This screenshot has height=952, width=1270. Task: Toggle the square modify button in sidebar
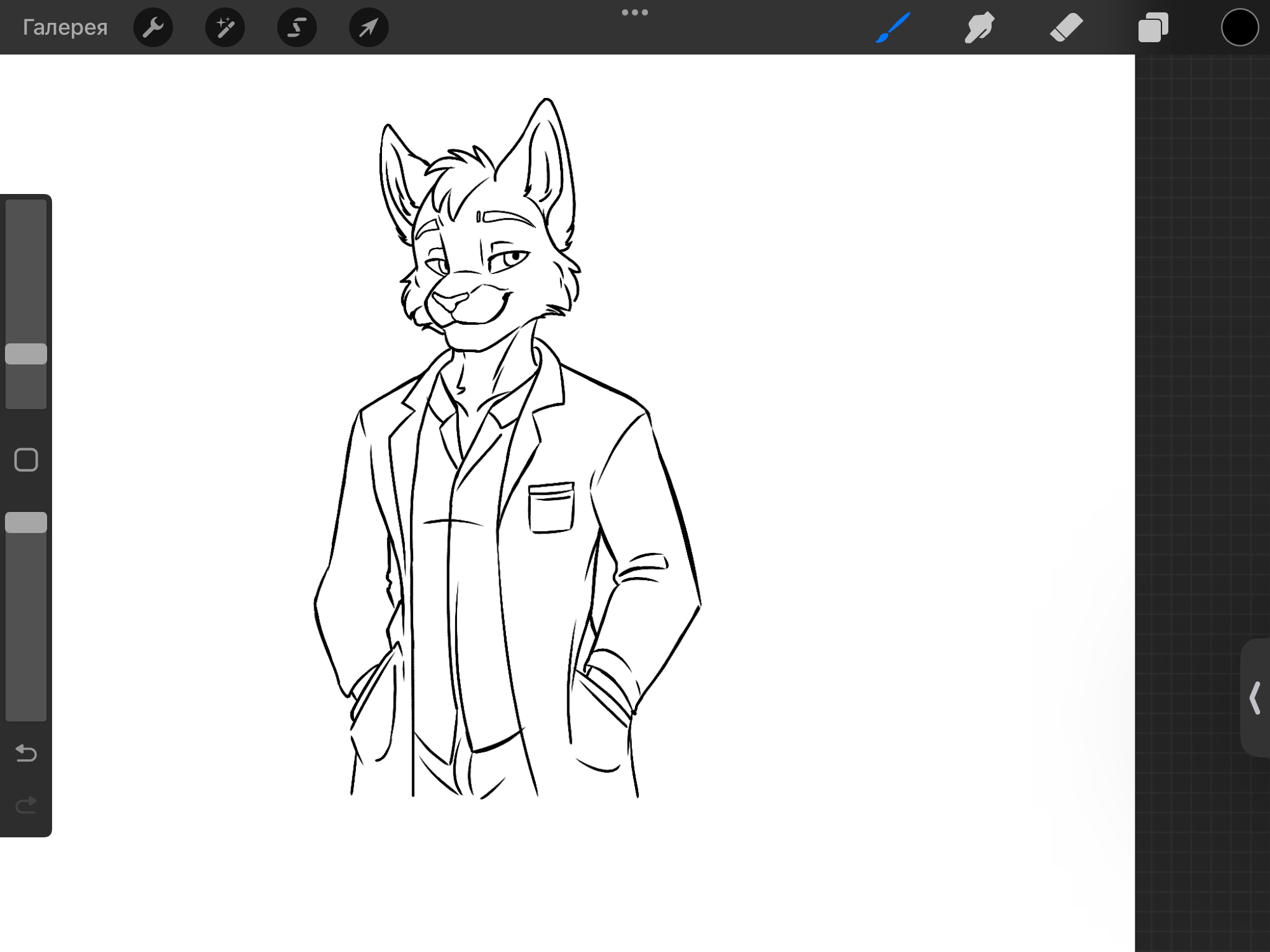[x=26, y=460]
